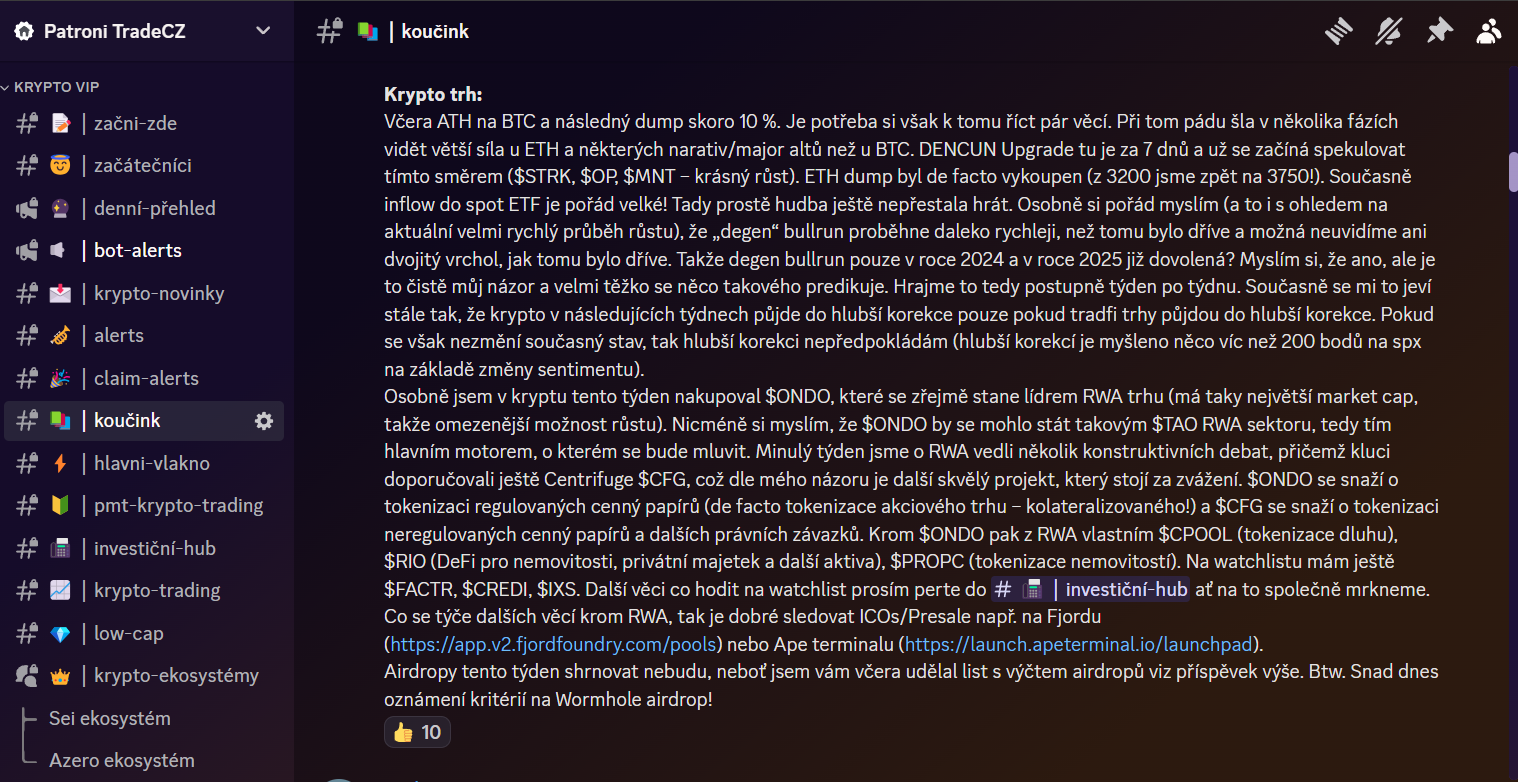Screen dimensions: 1518x782
Task: Click the investiční-hub channel mention
Action: point(1089,589)
